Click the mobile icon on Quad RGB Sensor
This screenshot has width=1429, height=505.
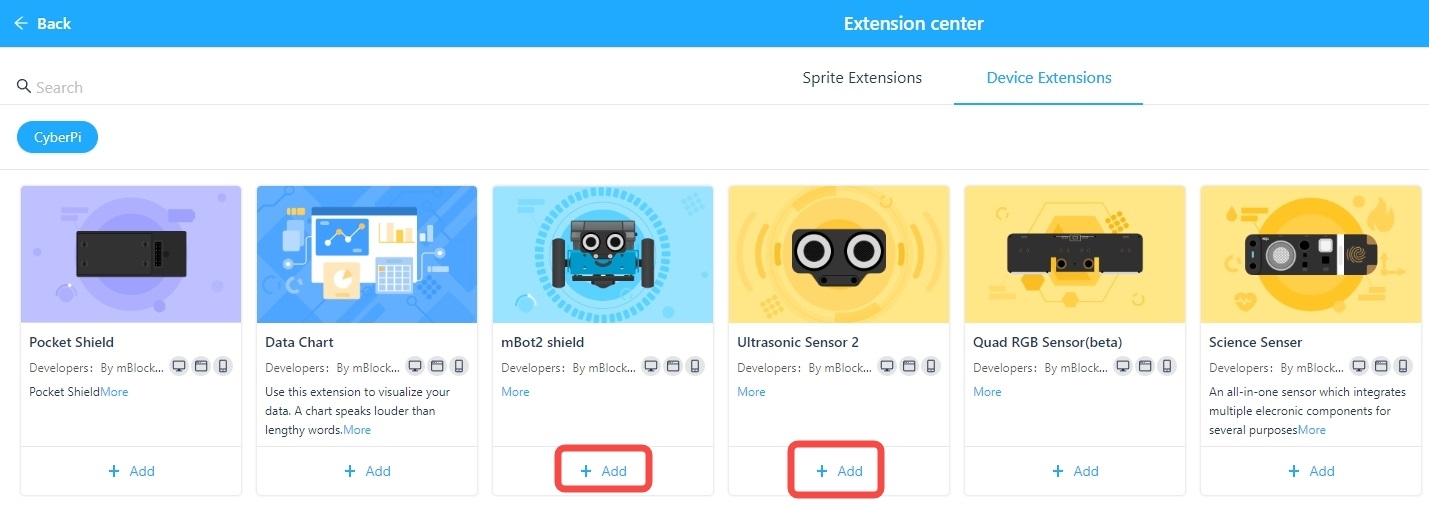[1167, 367]
